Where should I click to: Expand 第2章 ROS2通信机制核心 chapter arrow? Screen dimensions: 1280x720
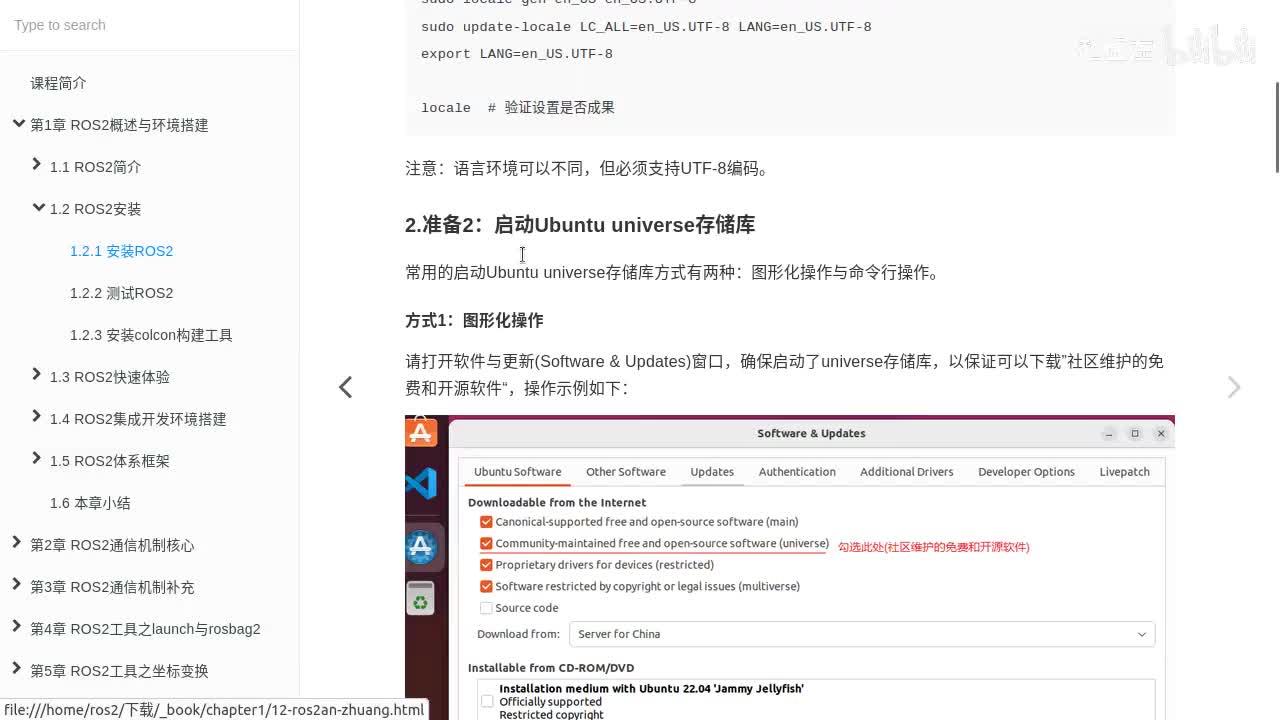coord(17,543)
